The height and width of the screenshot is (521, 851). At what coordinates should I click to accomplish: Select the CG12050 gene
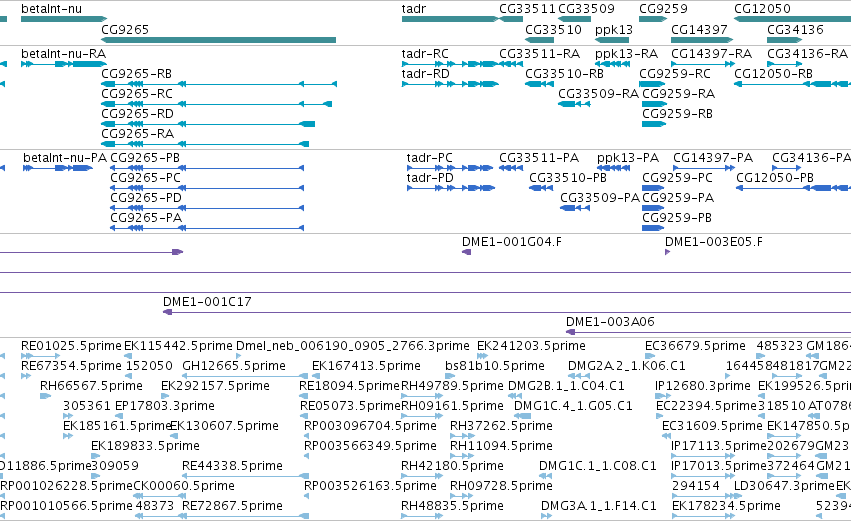point(792,19)
